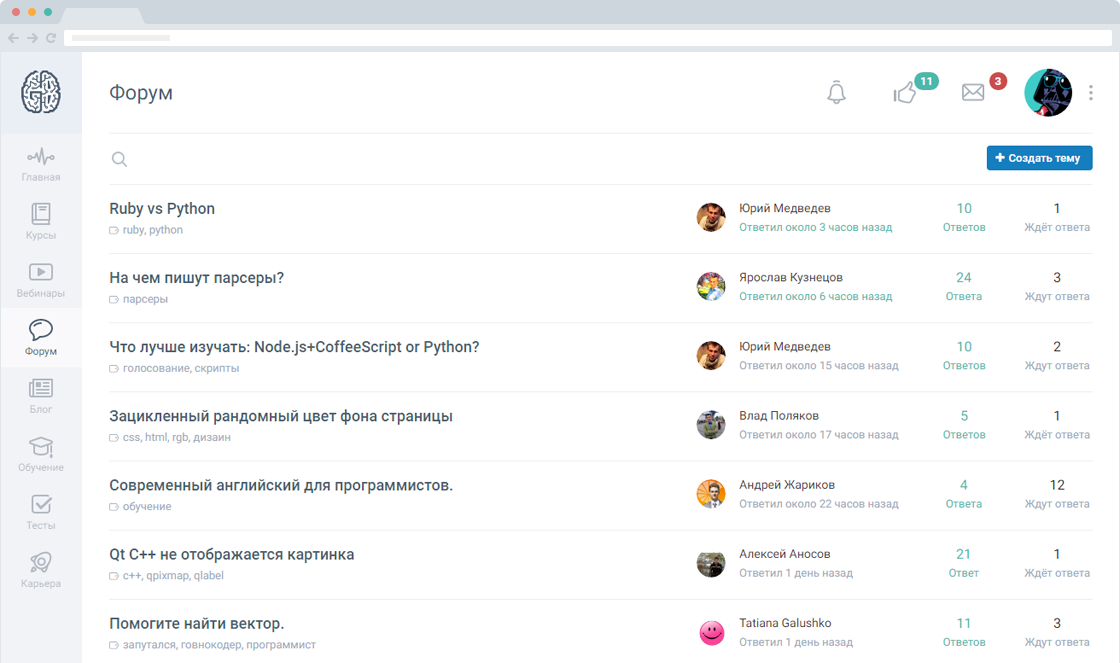Click the search magnifier icon

click(119, 159)
